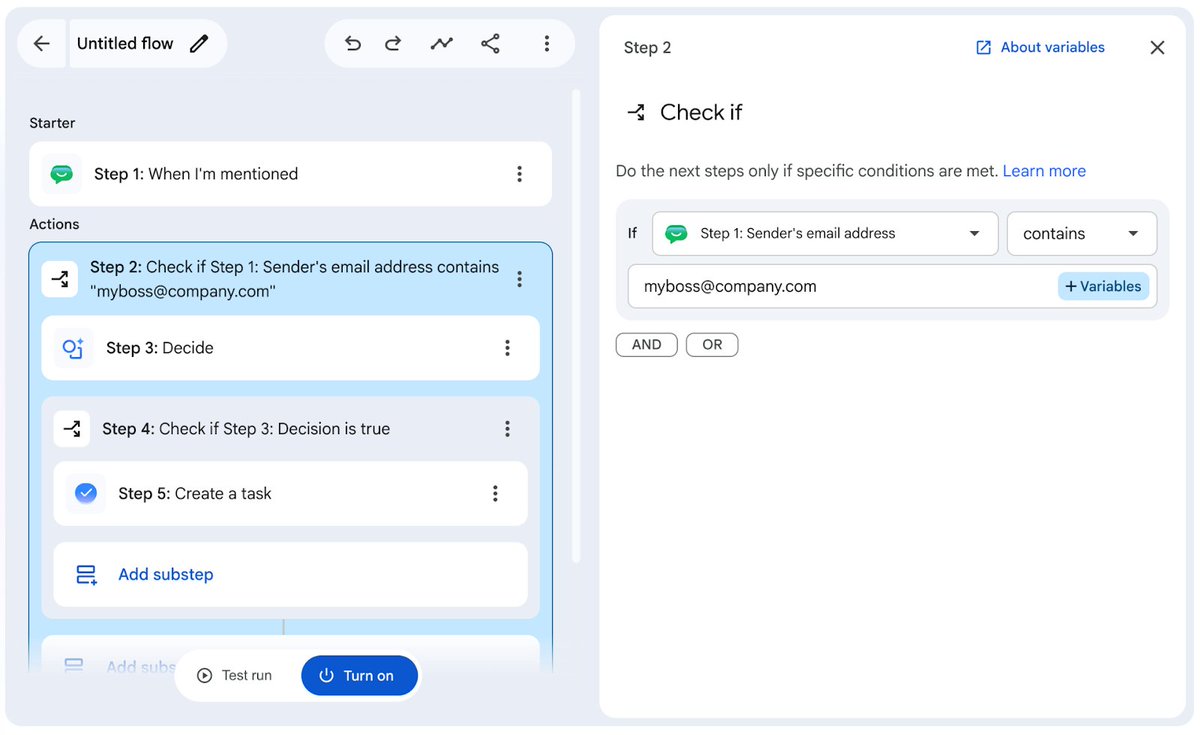Insert a variable with Variables button

point(1103,286)
